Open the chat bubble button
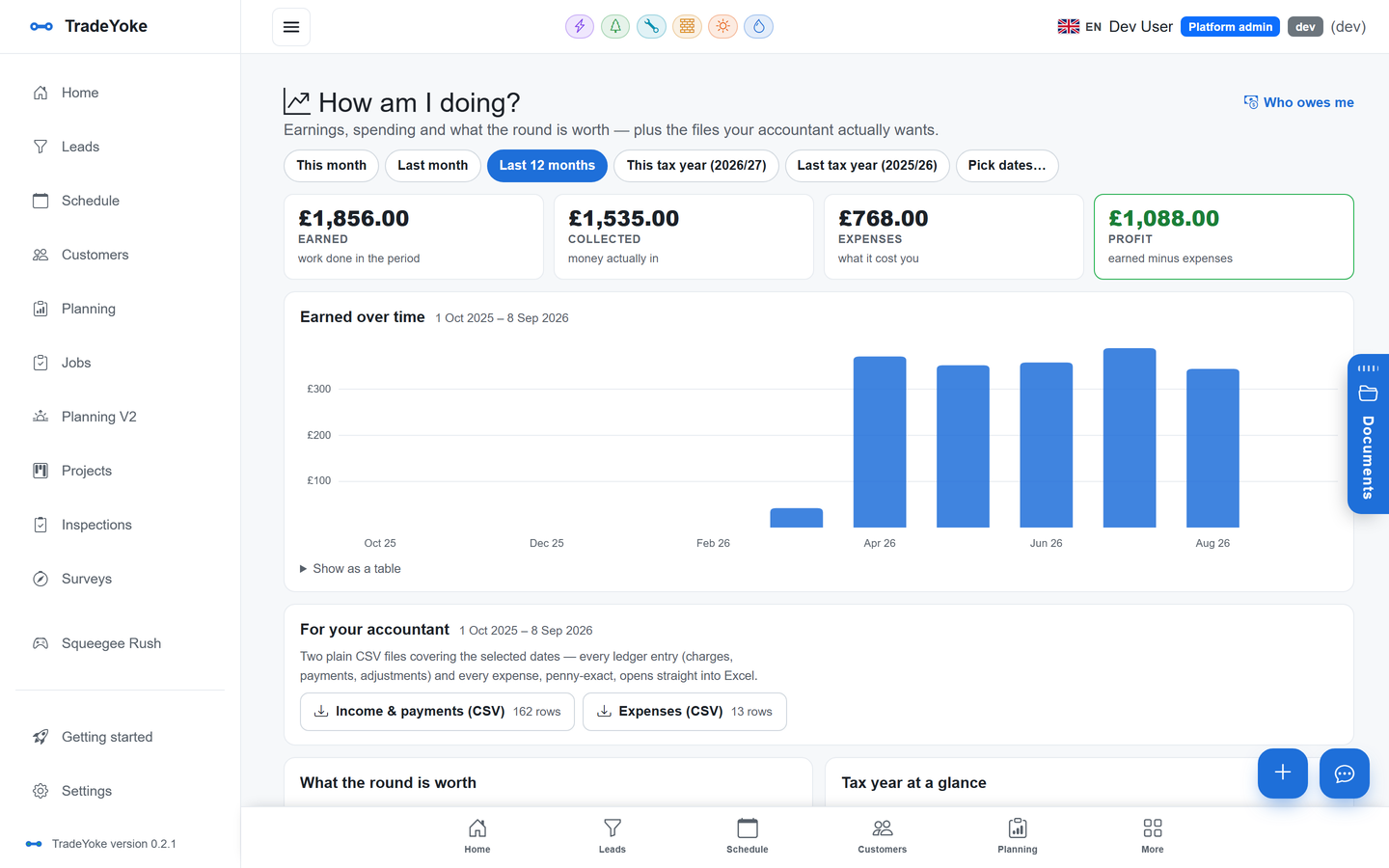The image size is (1389, 868). [x=1345, y=773]
